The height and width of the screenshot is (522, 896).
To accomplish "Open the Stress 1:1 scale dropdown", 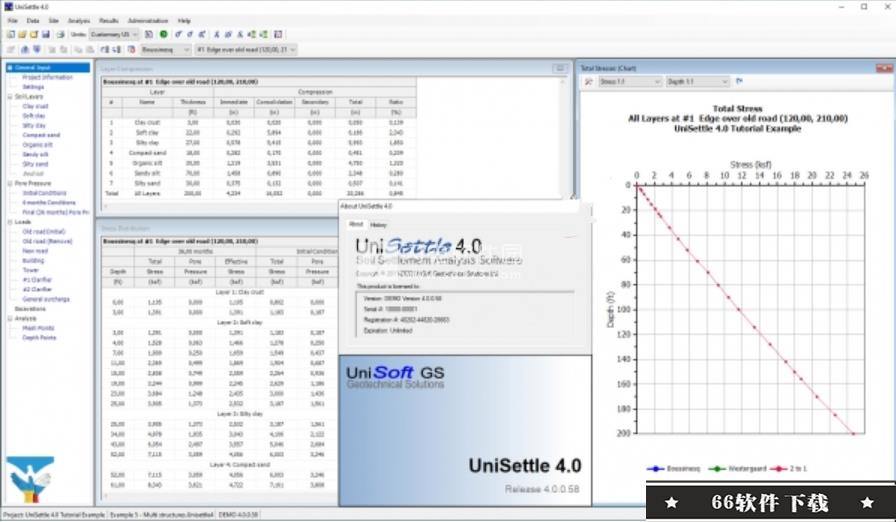I will [x=630, y=82].
